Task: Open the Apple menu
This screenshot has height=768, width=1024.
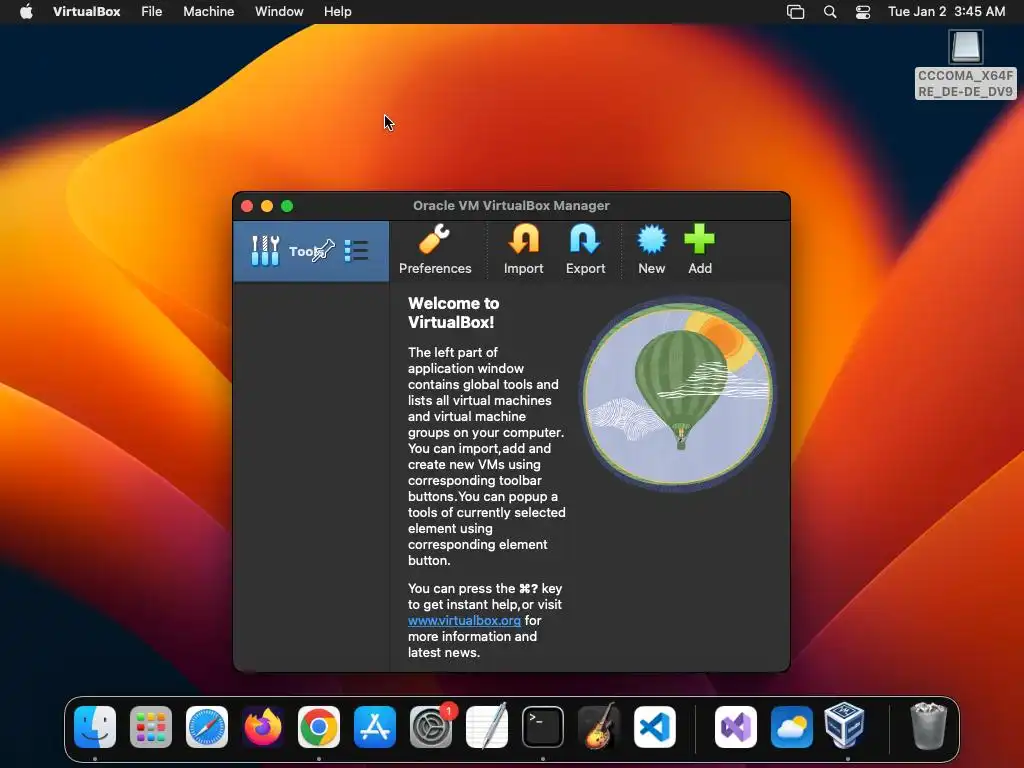Action: pos(26,12)
